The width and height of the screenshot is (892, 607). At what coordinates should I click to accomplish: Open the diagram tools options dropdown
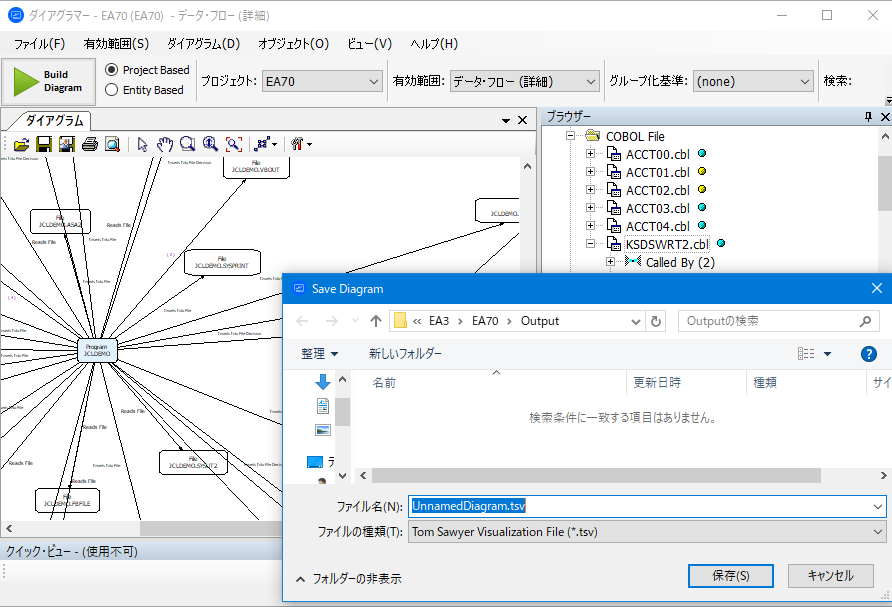pos(301,144)
